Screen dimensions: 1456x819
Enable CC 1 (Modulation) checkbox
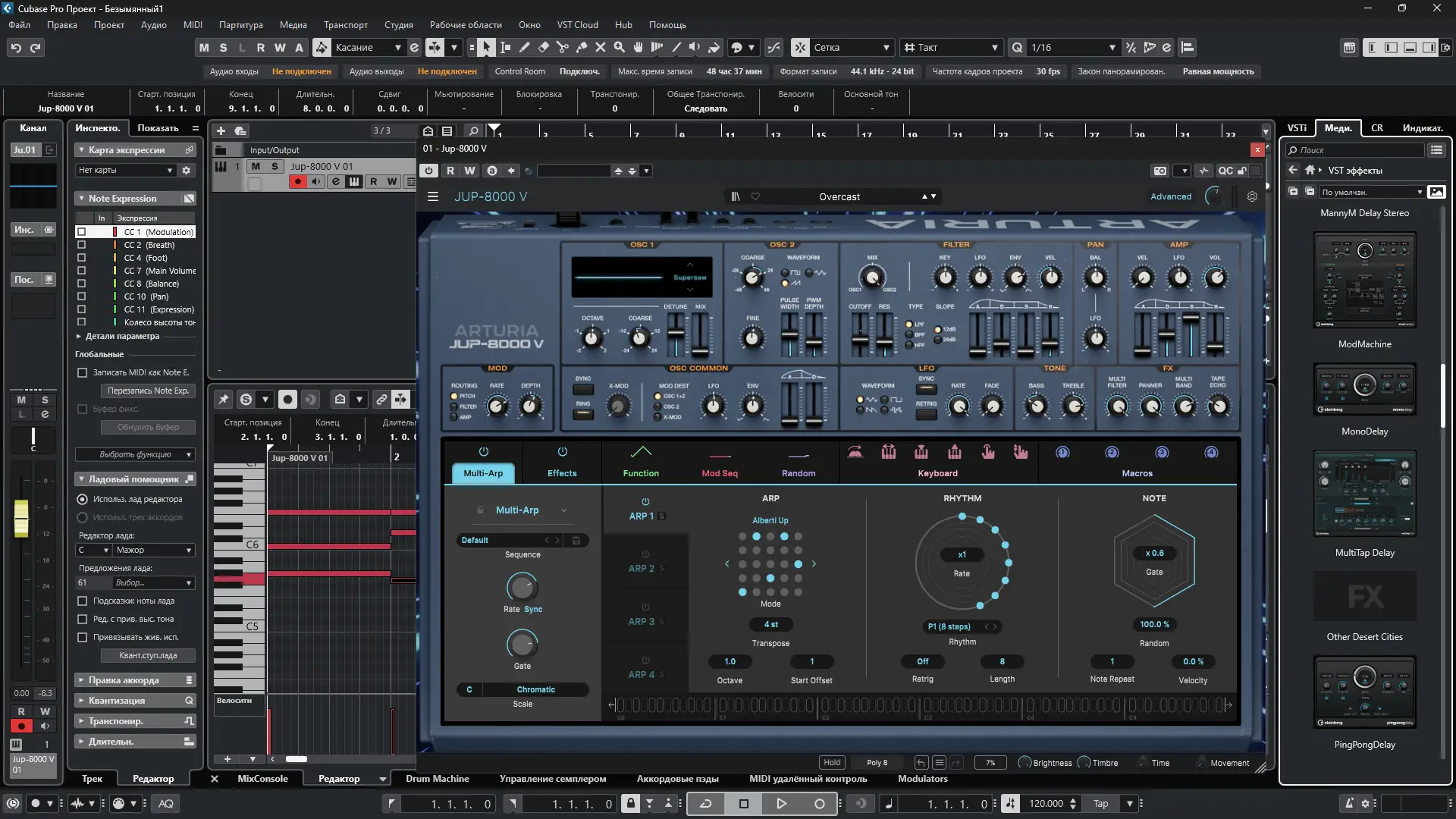[x=82, y=232]
